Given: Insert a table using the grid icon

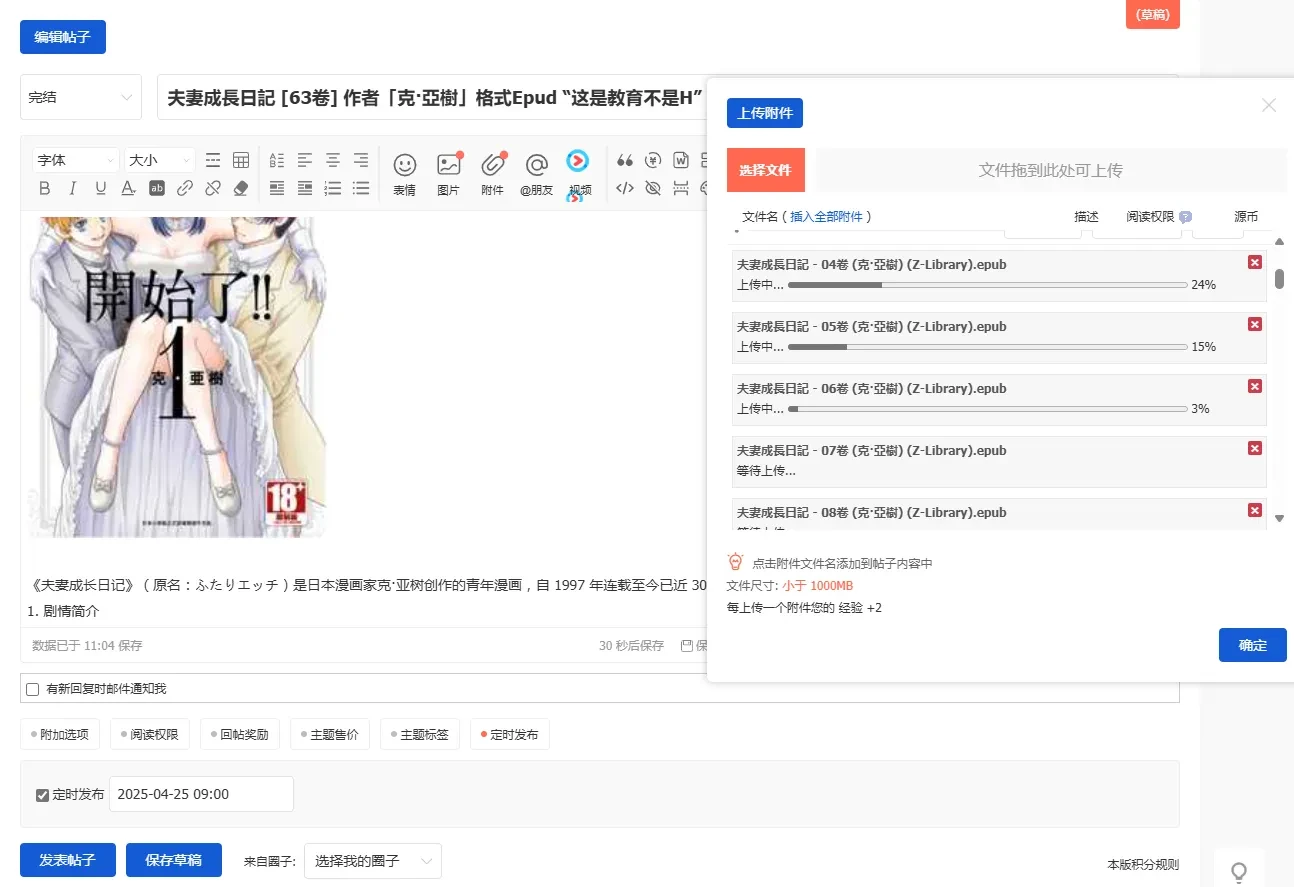Looking at the screenshot, I should tap(241, 160).
